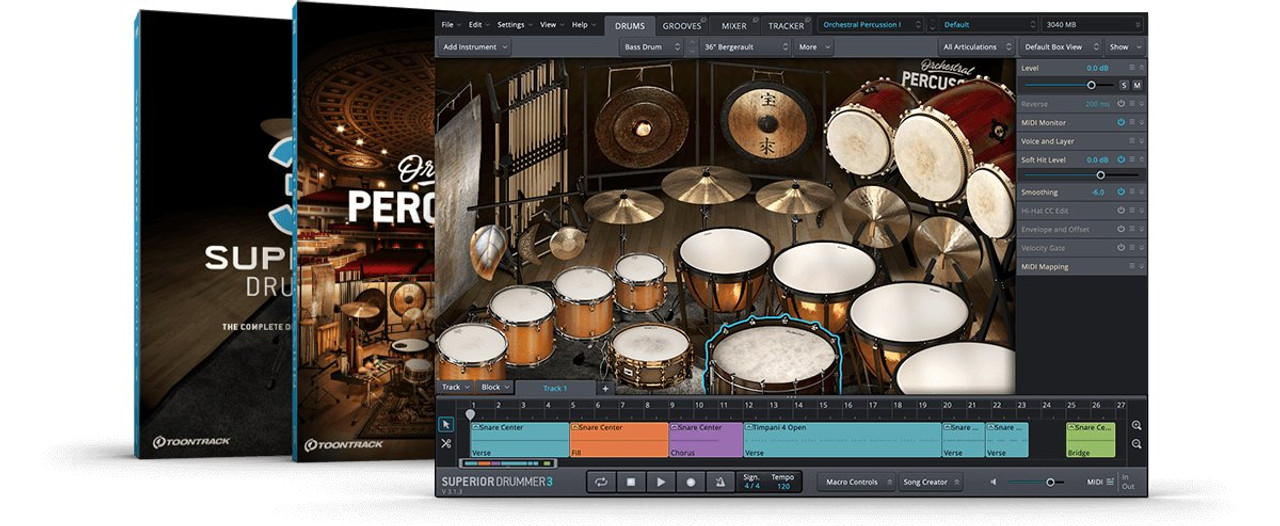Viewport: 1280px width, 526px height.
Task: Open the All Articulations dropdown
Action: coord(975,47)
